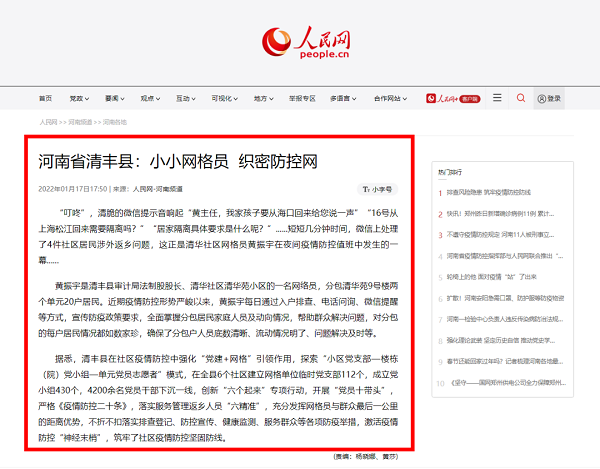The height and width of the screenshot is (469, 600).
Task: Expand the 可视化 navigation dropdown
Action: (x=223, y=98)
